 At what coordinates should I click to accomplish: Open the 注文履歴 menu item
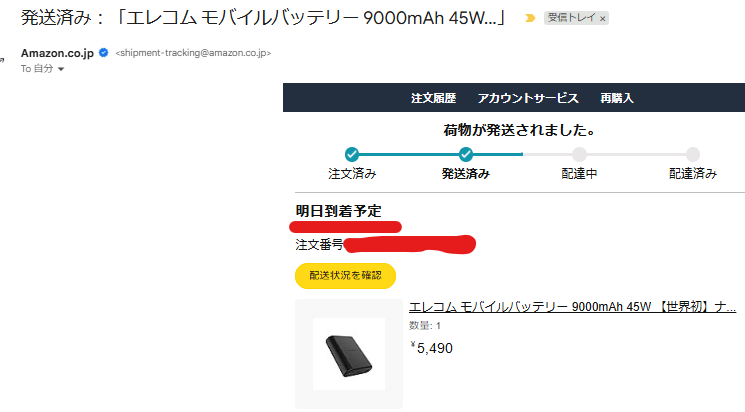point(433,98)
